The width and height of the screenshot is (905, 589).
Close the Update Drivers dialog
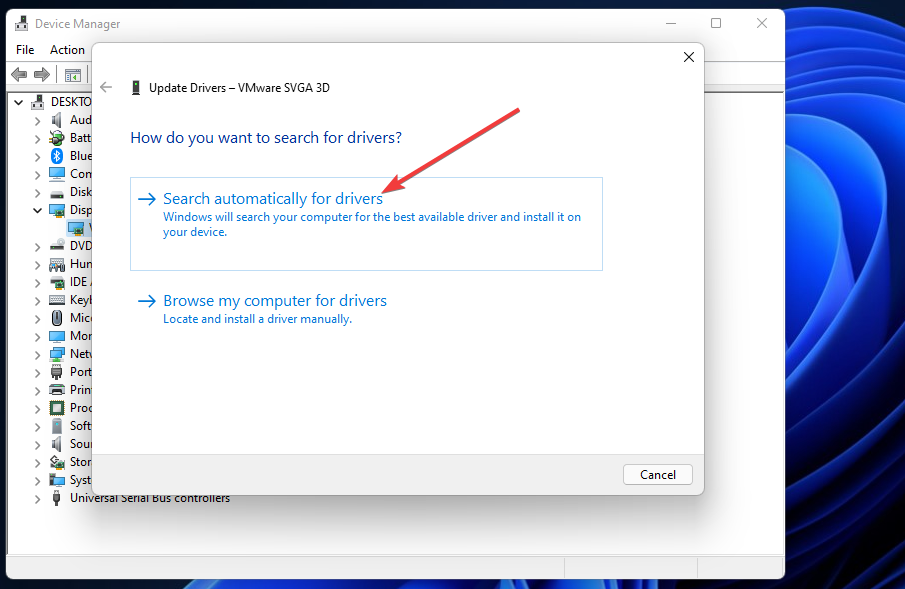pos(689,57)
